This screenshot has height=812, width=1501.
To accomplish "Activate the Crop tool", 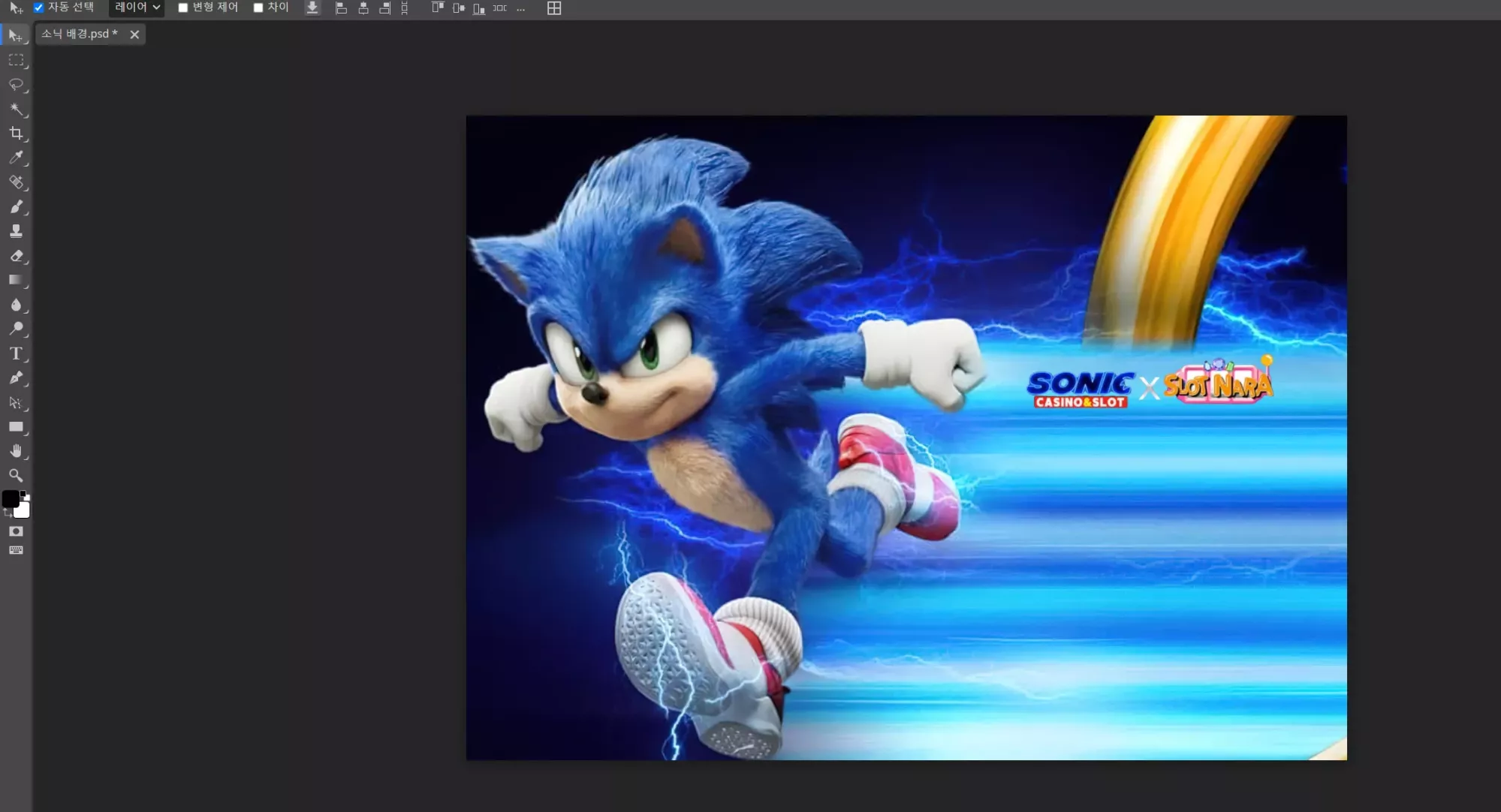I will pos(16,134).
